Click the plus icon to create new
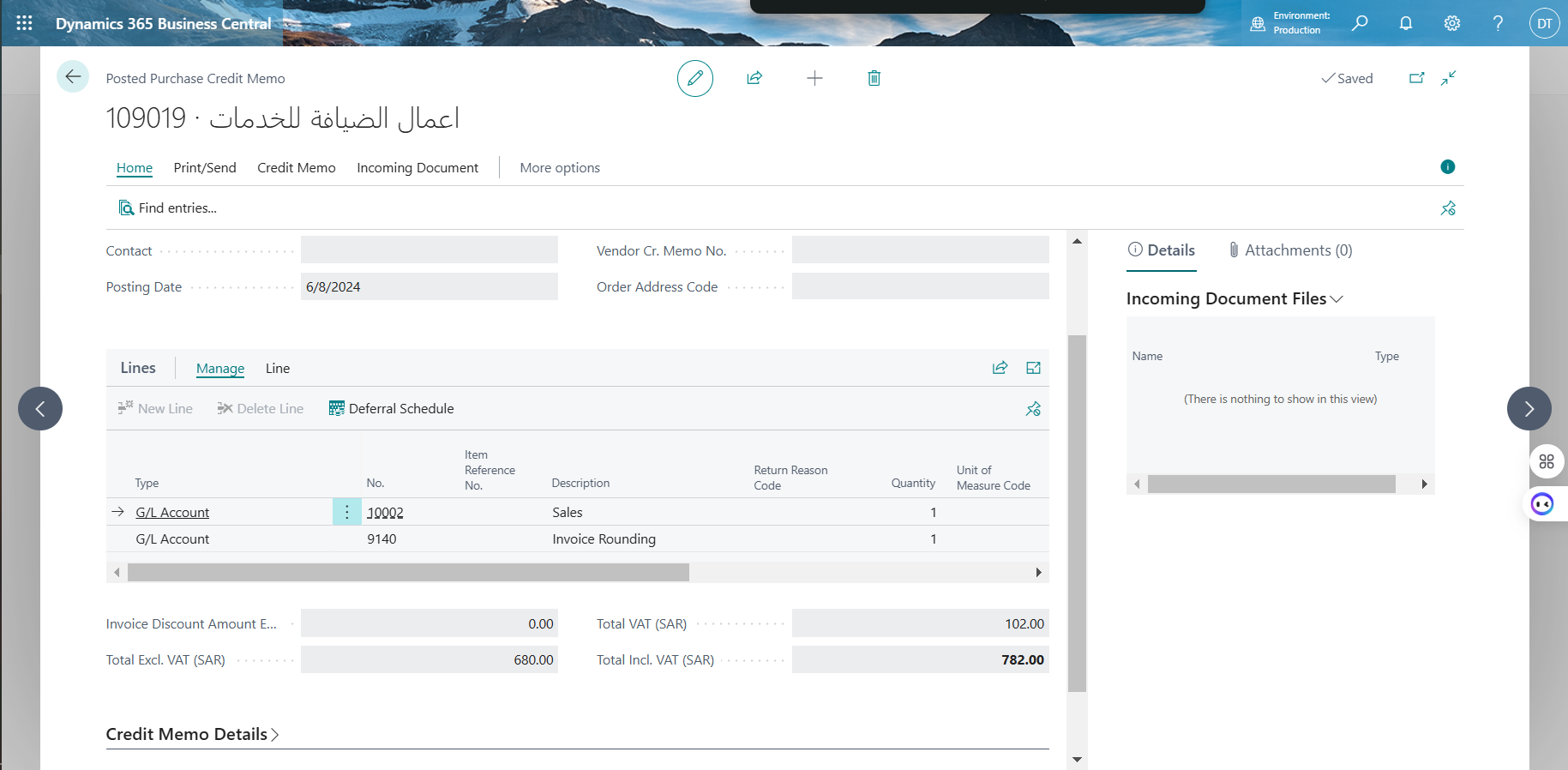 coord(814,78)
